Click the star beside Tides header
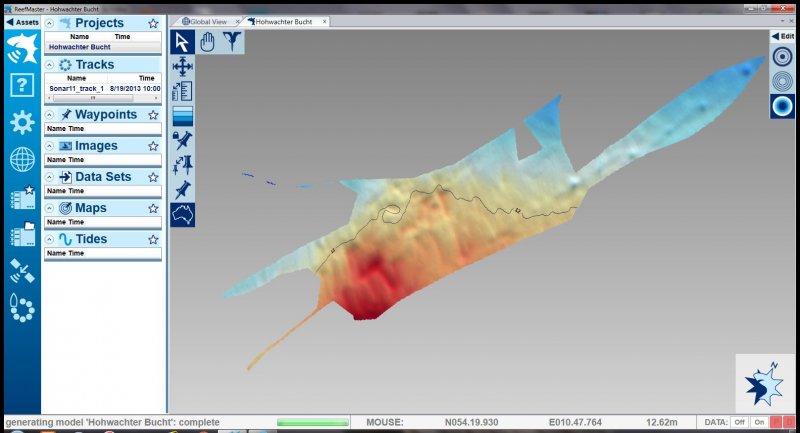The width and height of the screenshot is (800, 433). pyautogui.click(x=153, y=239)
